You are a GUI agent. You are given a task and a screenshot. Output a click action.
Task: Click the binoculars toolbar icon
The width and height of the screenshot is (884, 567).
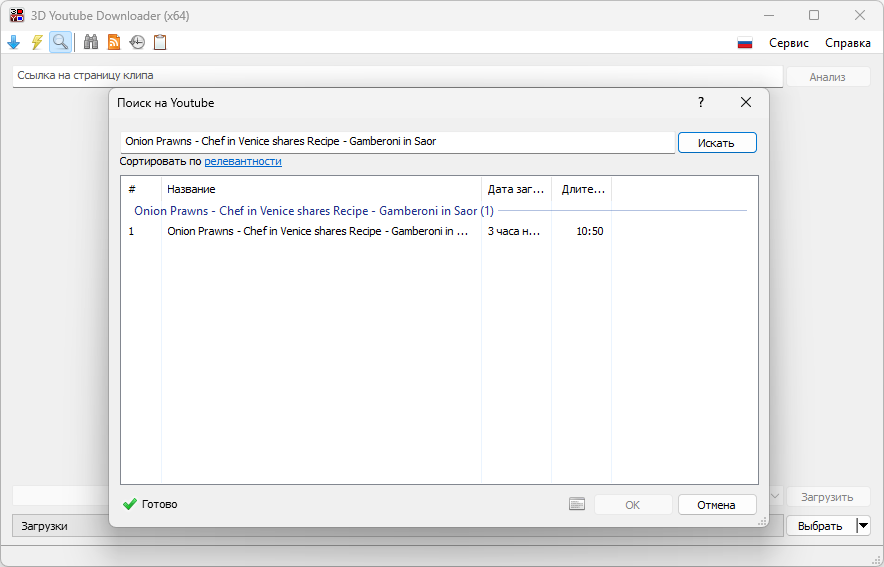91,42
